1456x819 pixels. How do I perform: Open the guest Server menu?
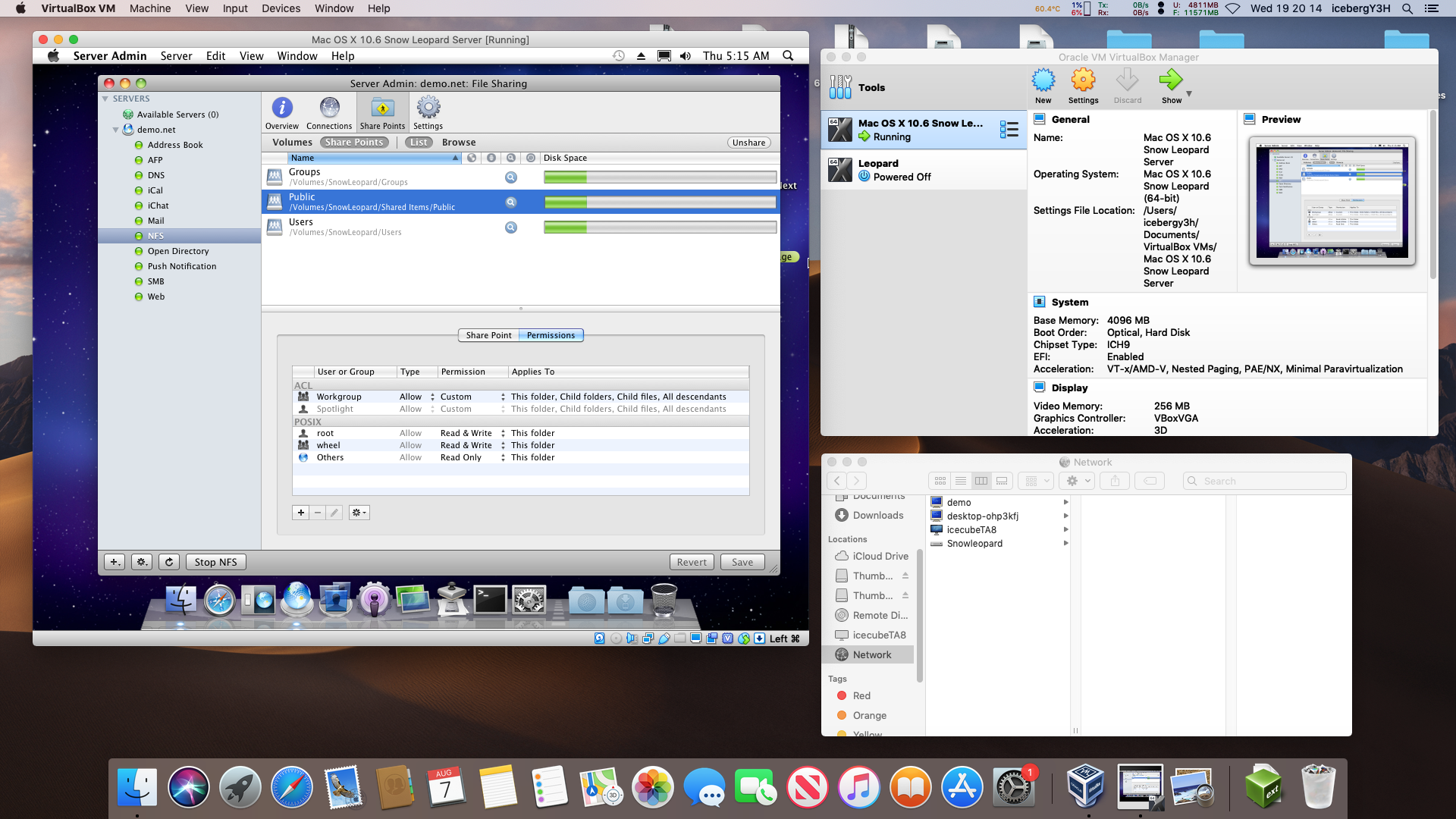pos(176,56)
